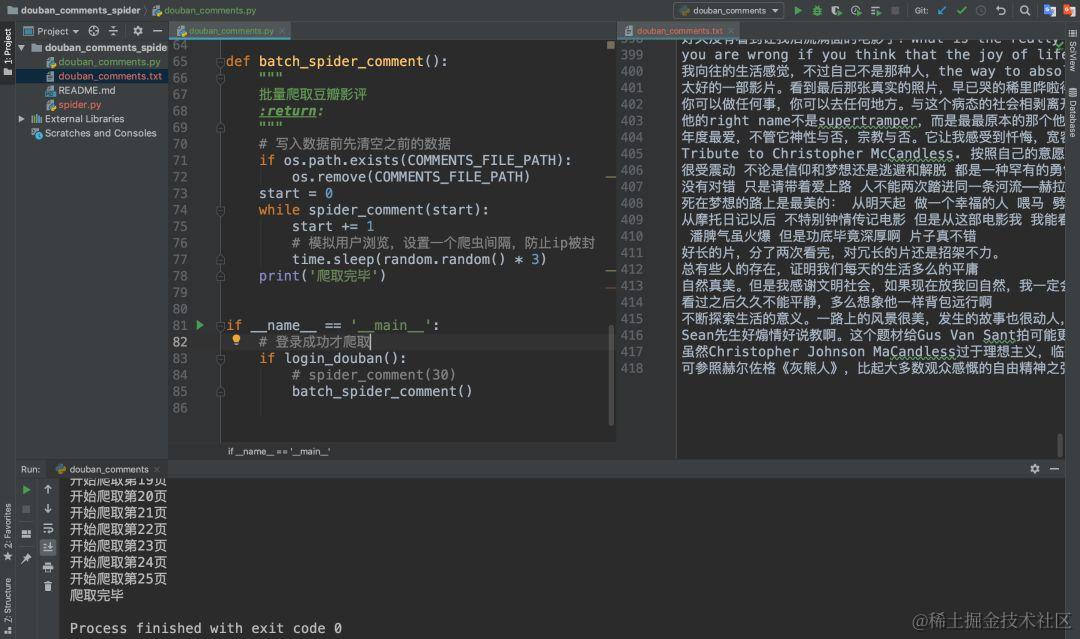Close the douban_comments.py editor tab

click(282, 31)
